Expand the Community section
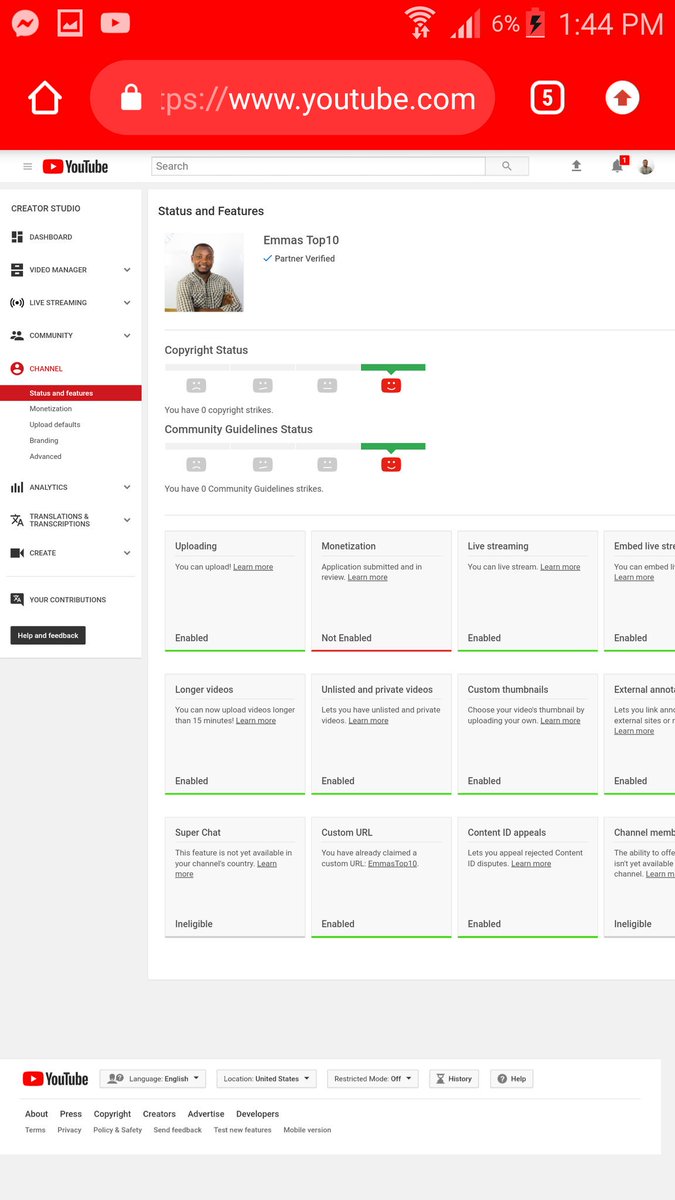This screenshot has height=1200, width=675. [127, 335]
